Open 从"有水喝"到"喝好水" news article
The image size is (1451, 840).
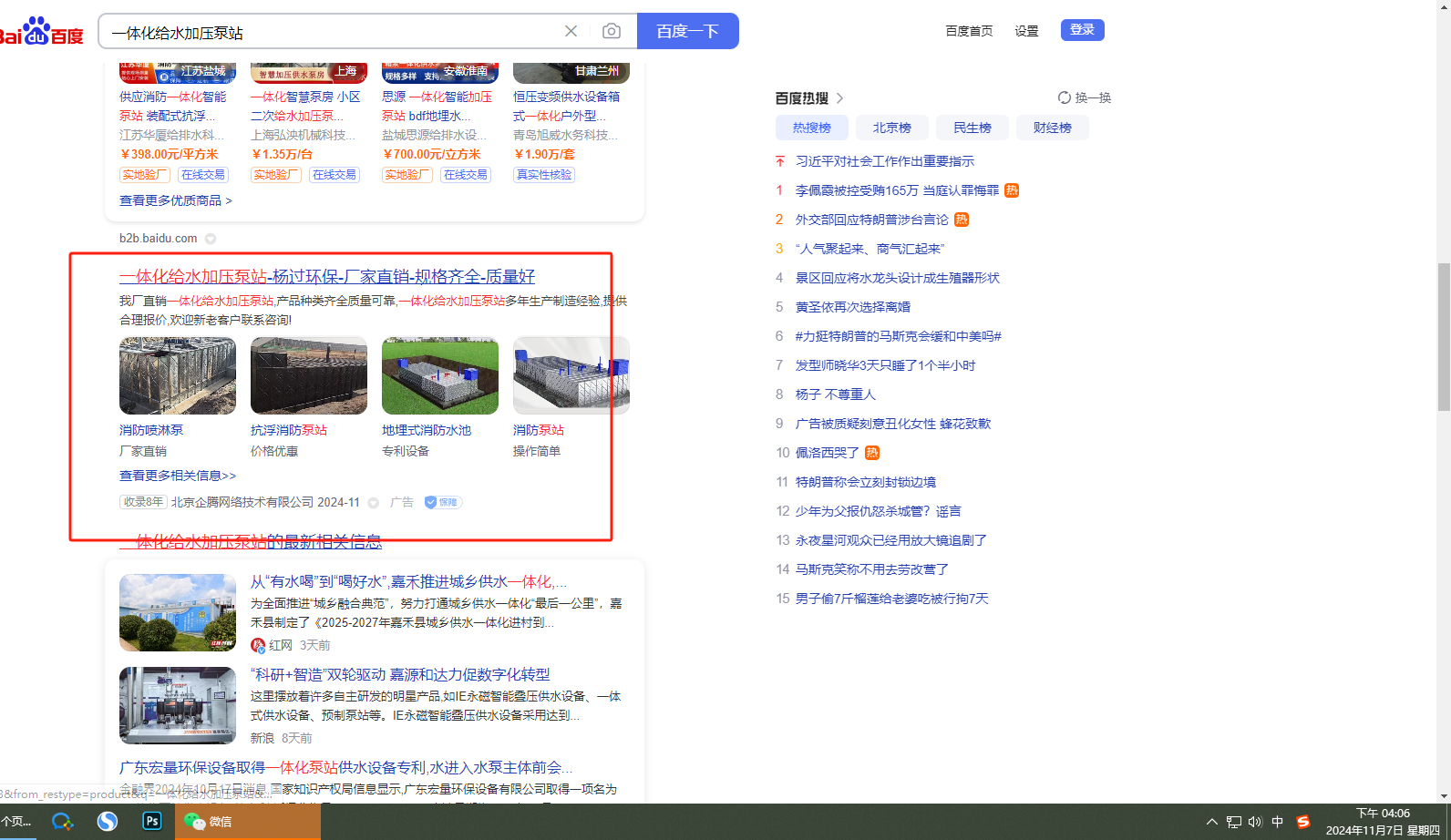pos(408,581)
